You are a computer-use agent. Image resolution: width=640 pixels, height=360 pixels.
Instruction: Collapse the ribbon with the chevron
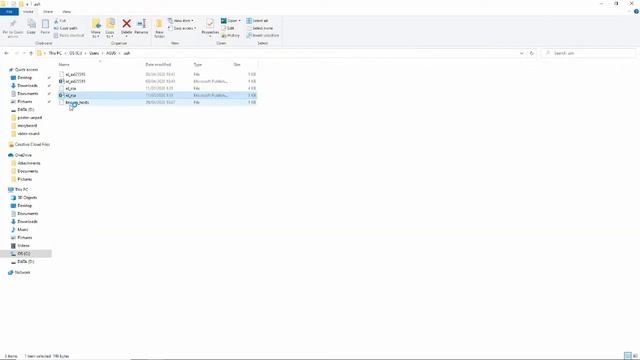click(x=629, y=11)
